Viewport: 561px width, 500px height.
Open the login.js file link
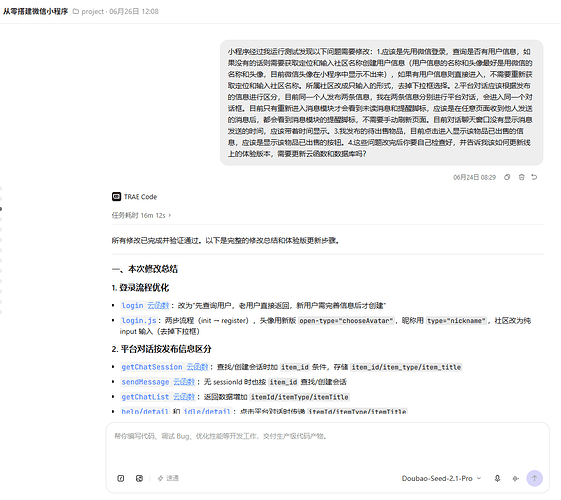click(139, 320)
